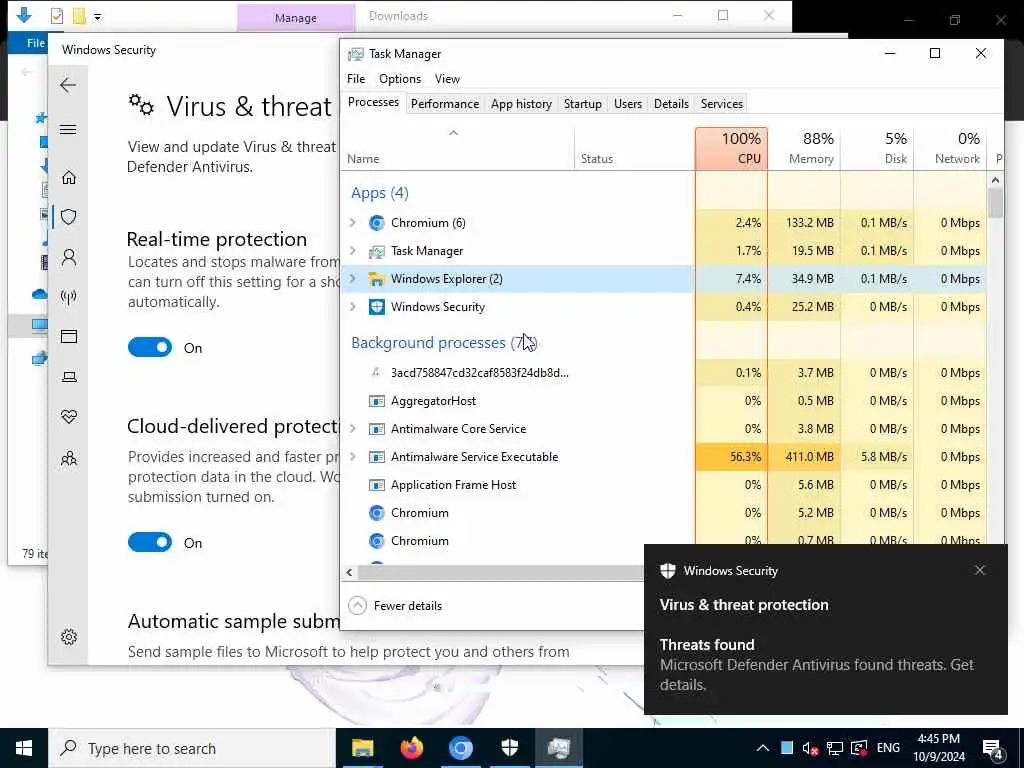Open Windows Security from the taskbar
The height and width of the screenshot is (768, 1024).
(x=509, y=748)
